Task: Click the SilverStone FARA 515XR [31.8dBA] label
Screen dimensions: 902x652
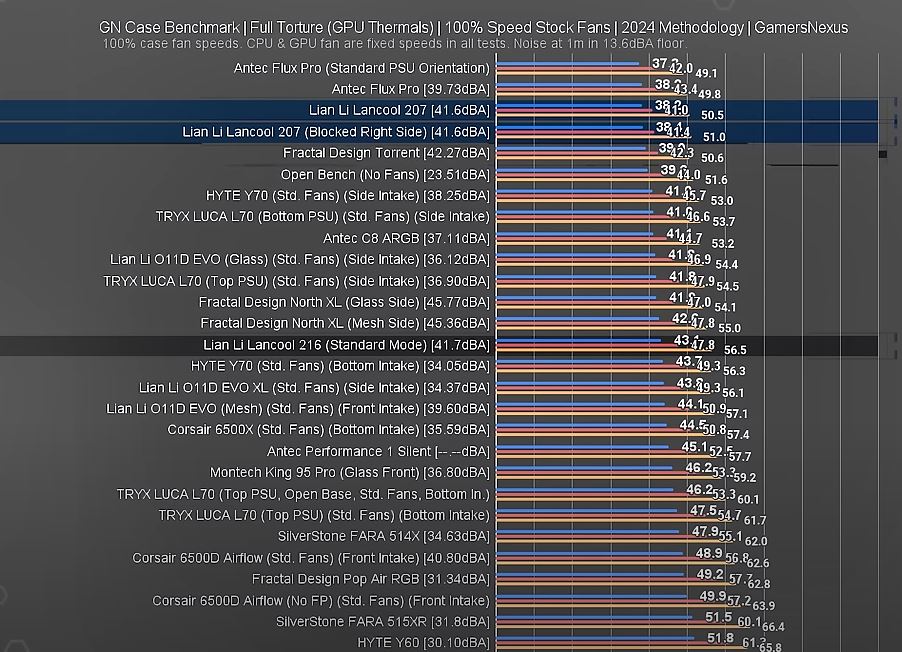Action: point(383,622)
